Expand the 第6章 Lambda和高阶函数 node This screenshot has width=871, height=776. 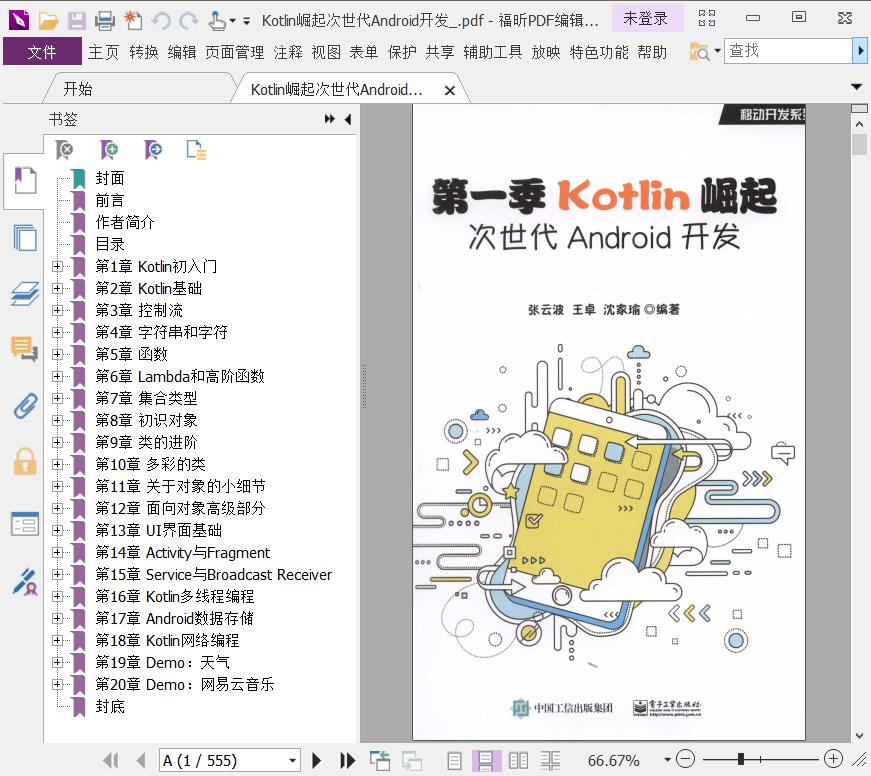(x=57, y=376)
